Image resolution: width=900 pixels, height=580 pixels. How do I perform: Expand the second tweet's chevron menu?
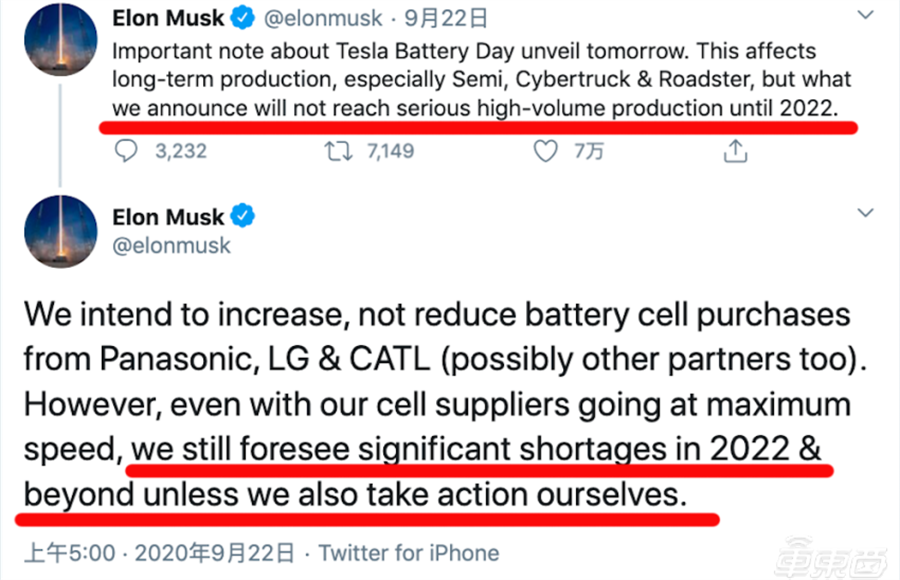(865, 213)
